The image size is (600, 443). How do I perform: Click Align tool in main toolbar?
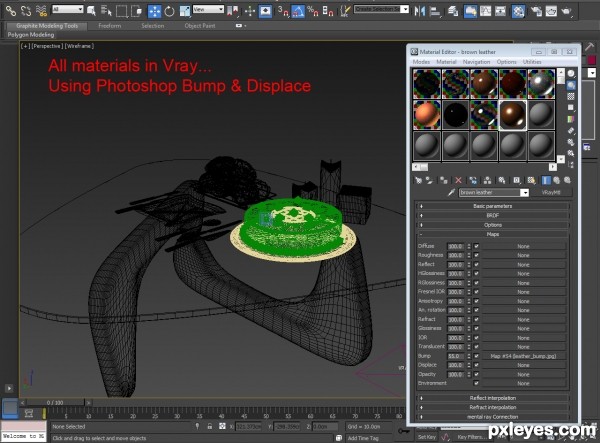[x=435, y=11]
